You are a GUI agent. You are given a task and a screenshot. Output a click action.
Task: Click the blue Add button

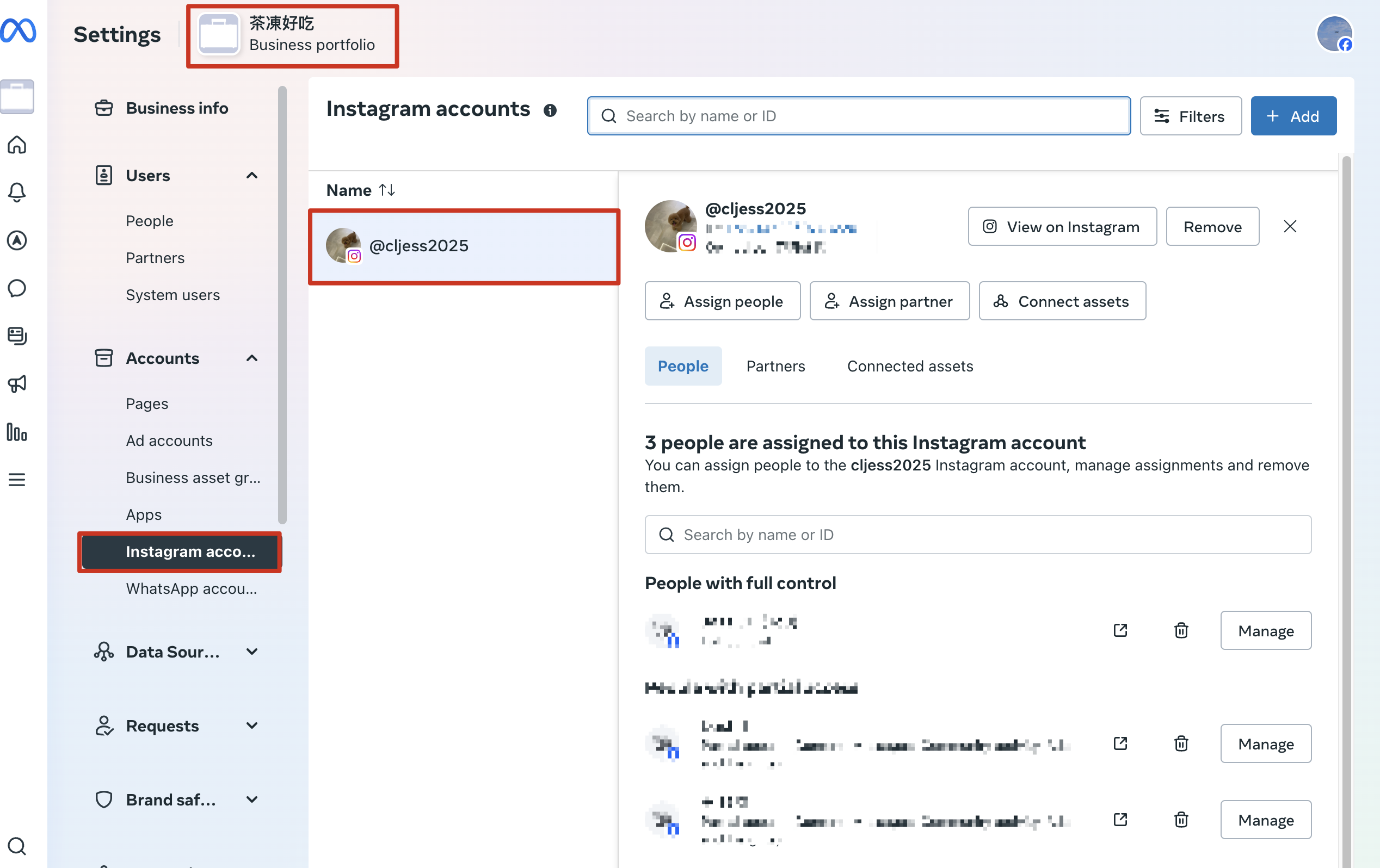[1293, 116]
